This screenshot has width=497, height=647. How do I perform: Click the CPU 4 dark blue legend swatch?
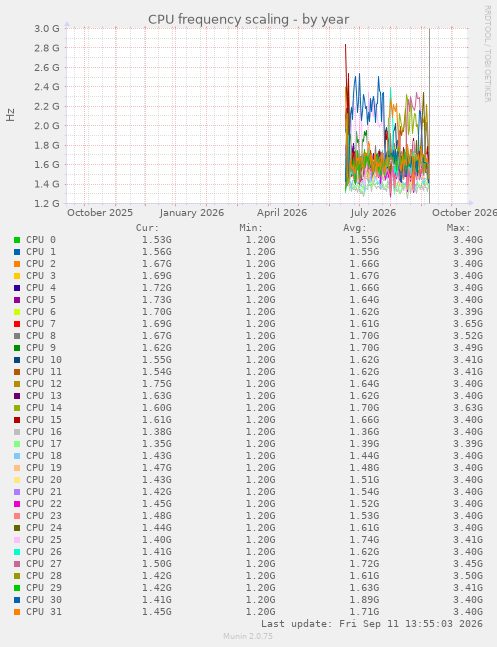[17, 288]
